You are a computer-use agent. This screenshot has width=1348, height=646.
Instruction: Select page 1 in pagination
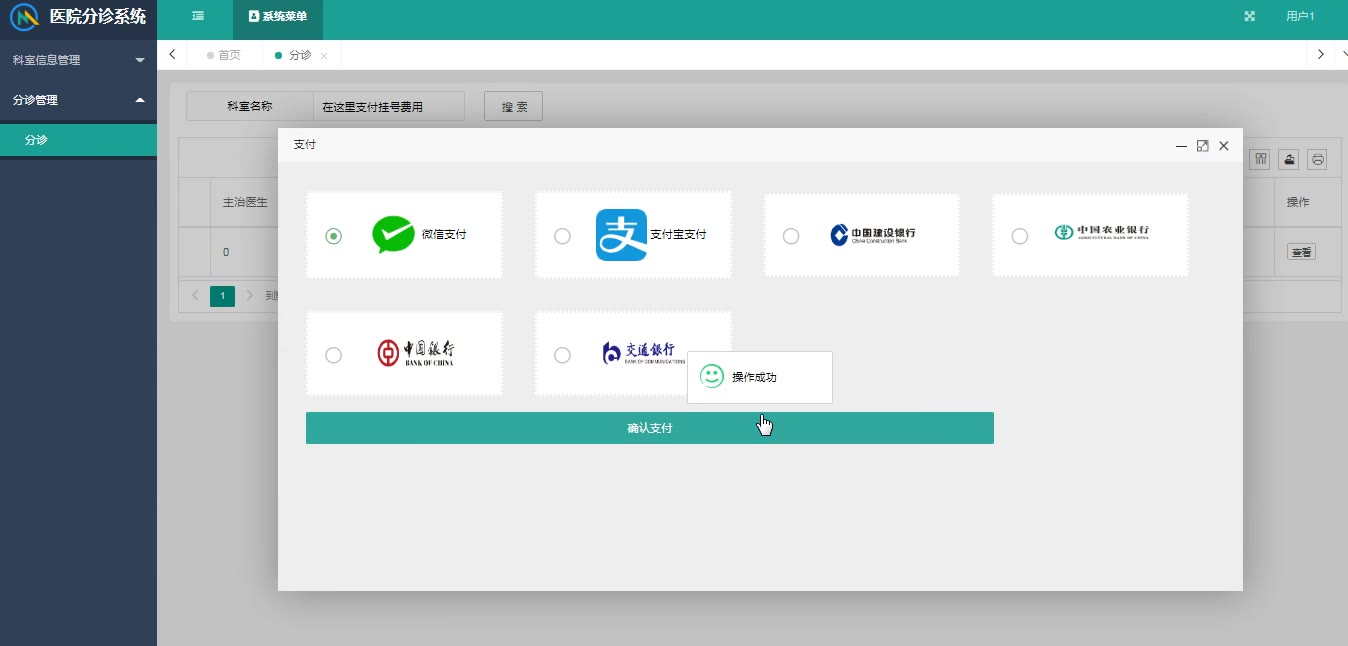(222, 296)
